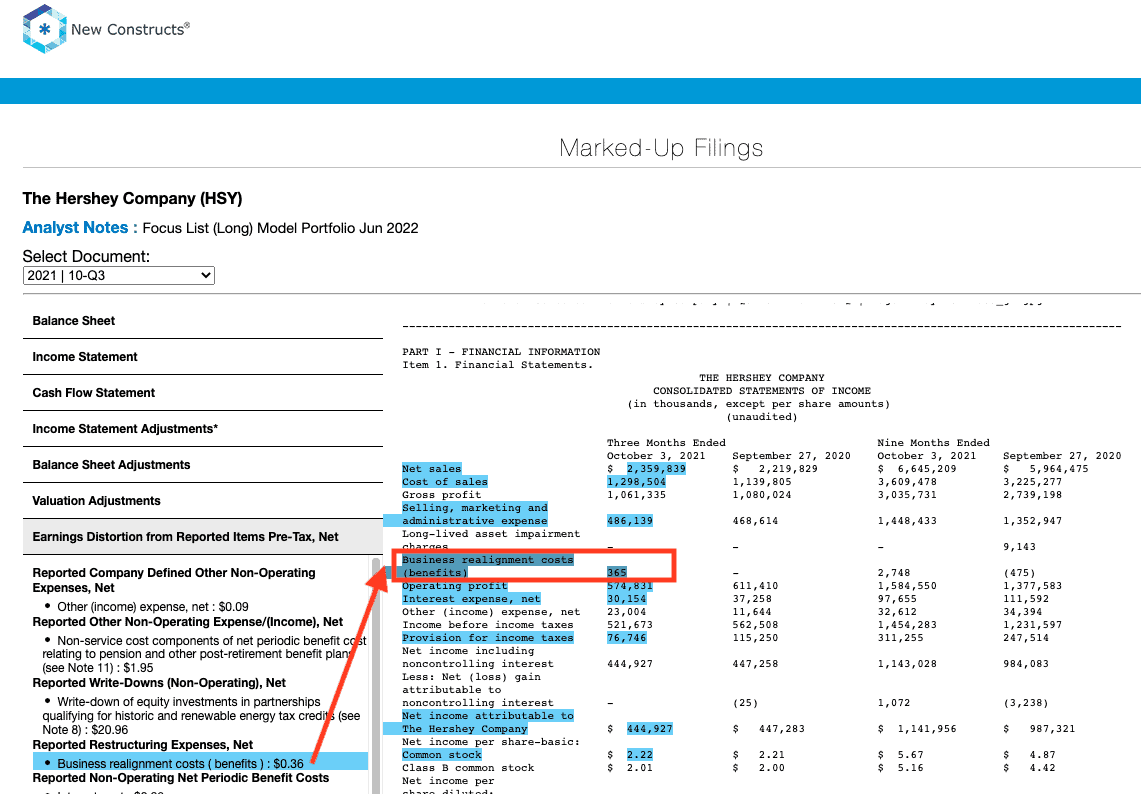Select the Non-service cost components of net periodic benefit item

point(204,654)
